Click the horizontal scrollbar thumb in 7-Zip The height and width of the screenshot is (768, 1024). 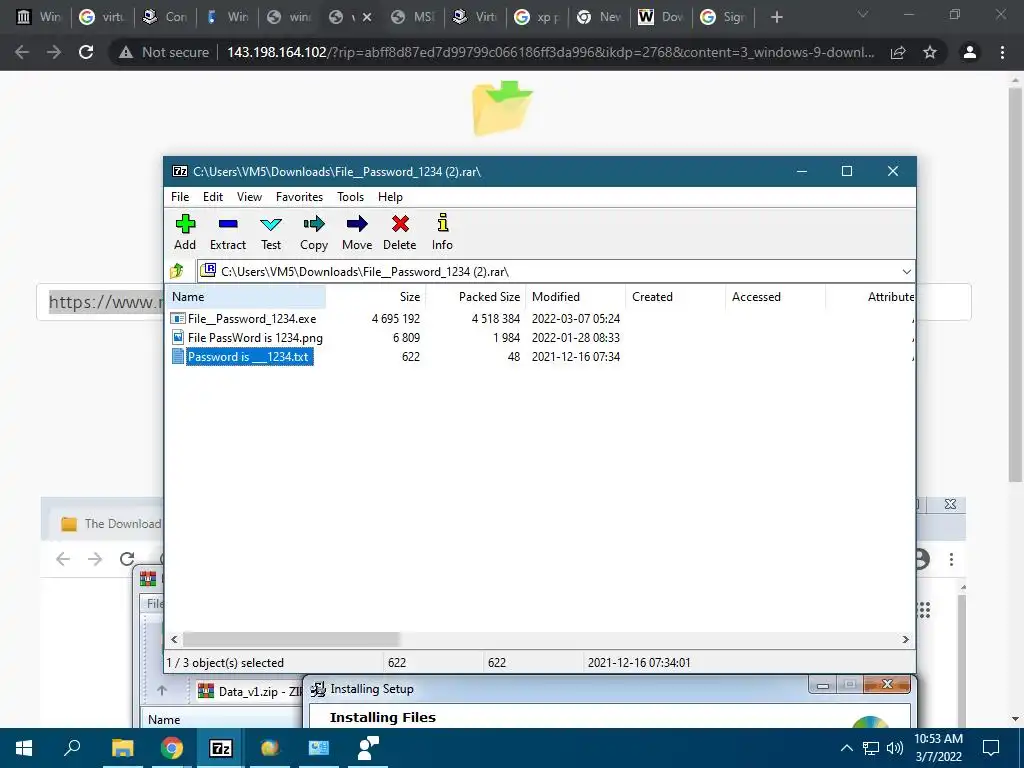tap(291, 639)
